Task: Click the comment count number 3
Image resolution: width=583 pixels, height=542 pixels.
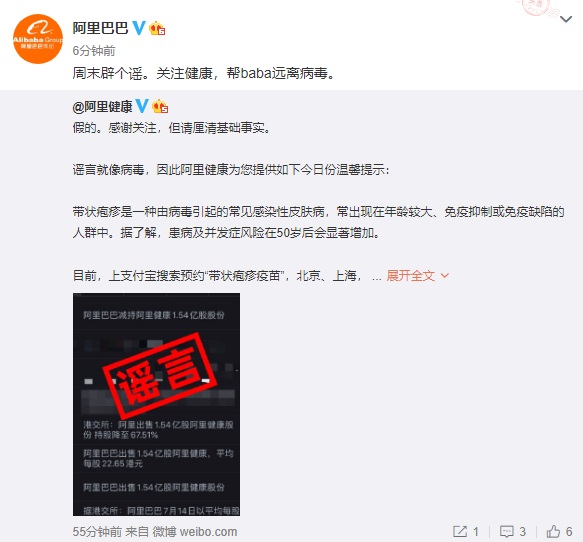Action: (522, 532)
